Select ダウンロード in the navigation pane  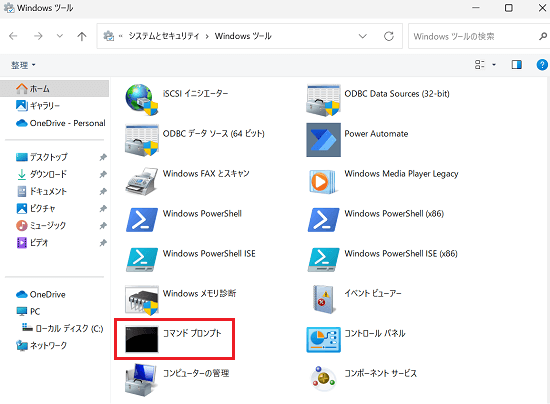pyautogui.click(x=48, y=174)
